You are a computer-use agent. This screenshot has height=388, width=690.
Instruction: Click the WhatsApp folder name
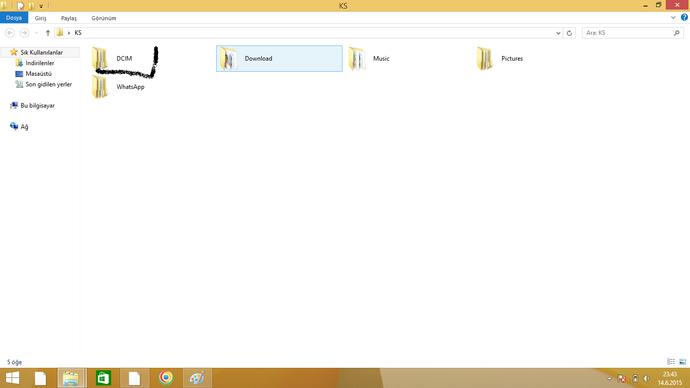pos(130,87)
